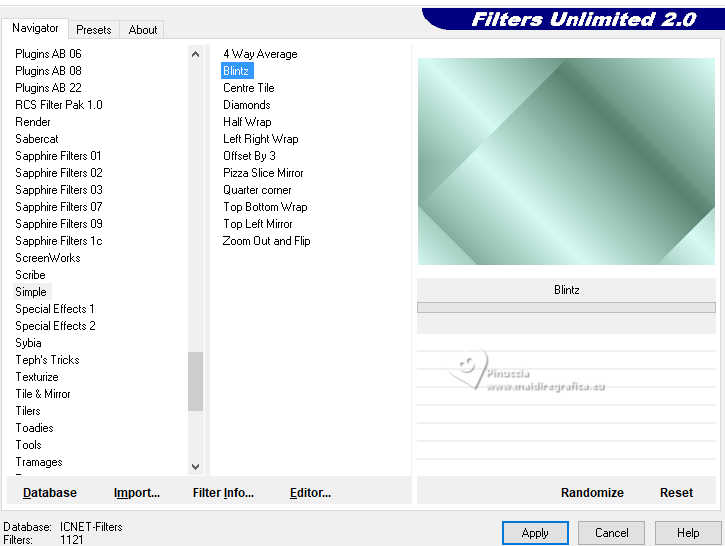The width and height of the screenshot is (725, 546).
Task: Click the category list scrollbar thumb
Action: point(196,381)
